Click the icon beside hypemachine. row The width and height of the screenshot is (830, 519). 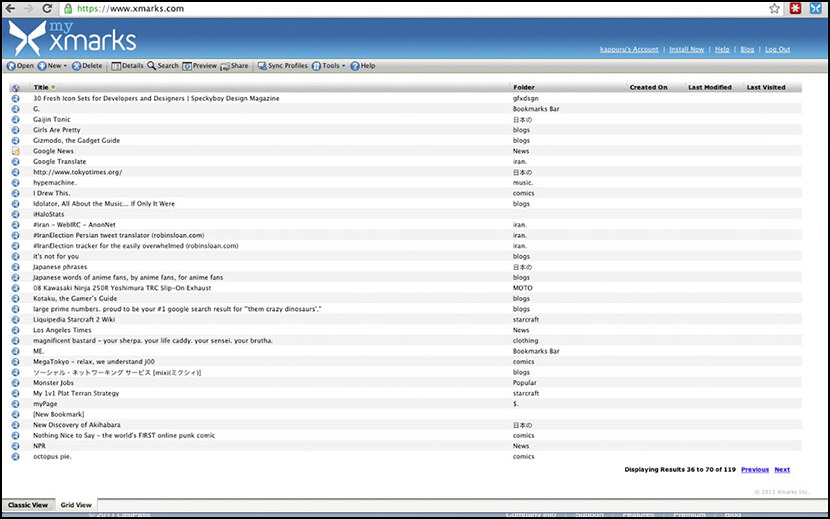[x=15, y=183]
